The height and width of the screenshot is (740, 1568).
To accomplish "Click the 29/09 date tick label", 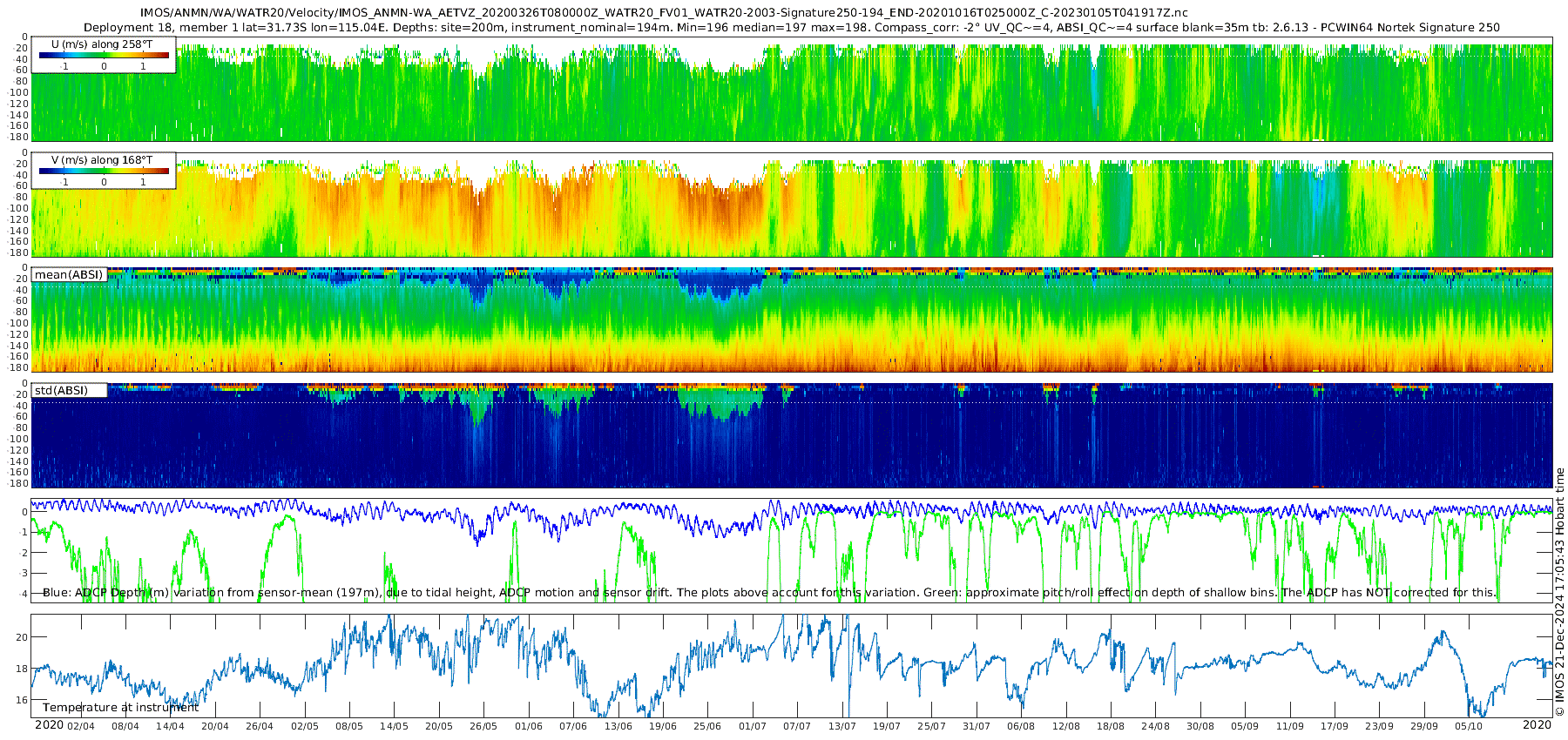I will [1424, 726].
